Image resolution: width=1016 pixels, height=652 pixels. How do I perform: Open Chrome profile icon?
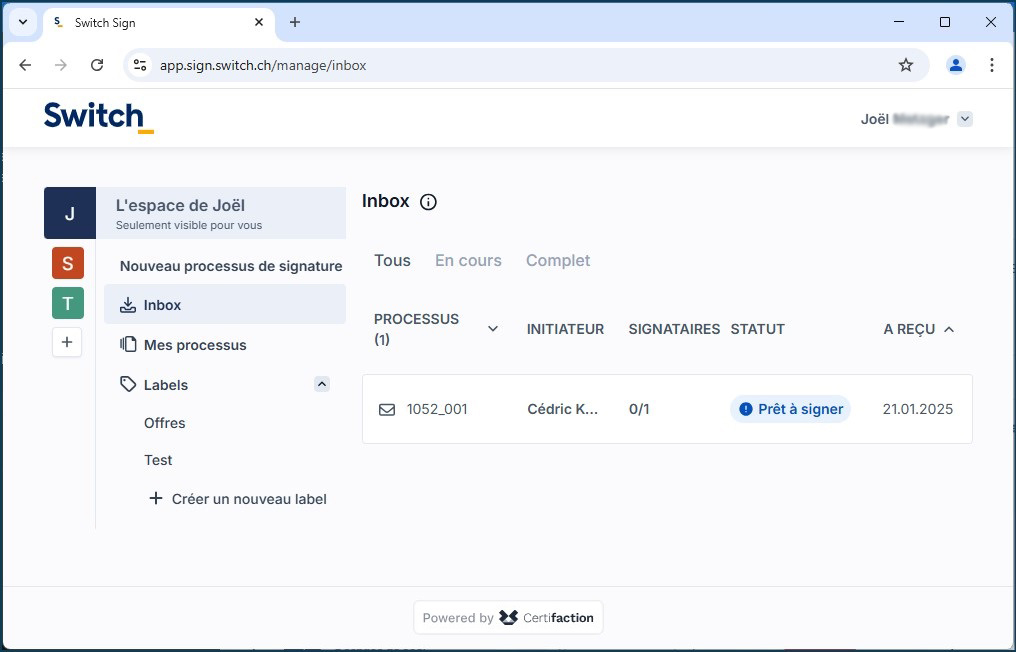[x=955, y=65]
